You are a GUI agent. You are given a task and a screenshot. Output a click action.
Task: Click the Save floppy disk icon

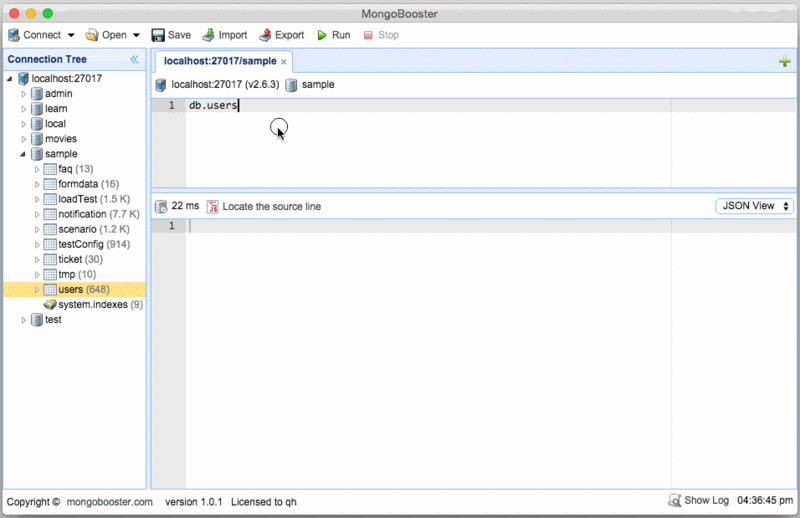point(158,35)
